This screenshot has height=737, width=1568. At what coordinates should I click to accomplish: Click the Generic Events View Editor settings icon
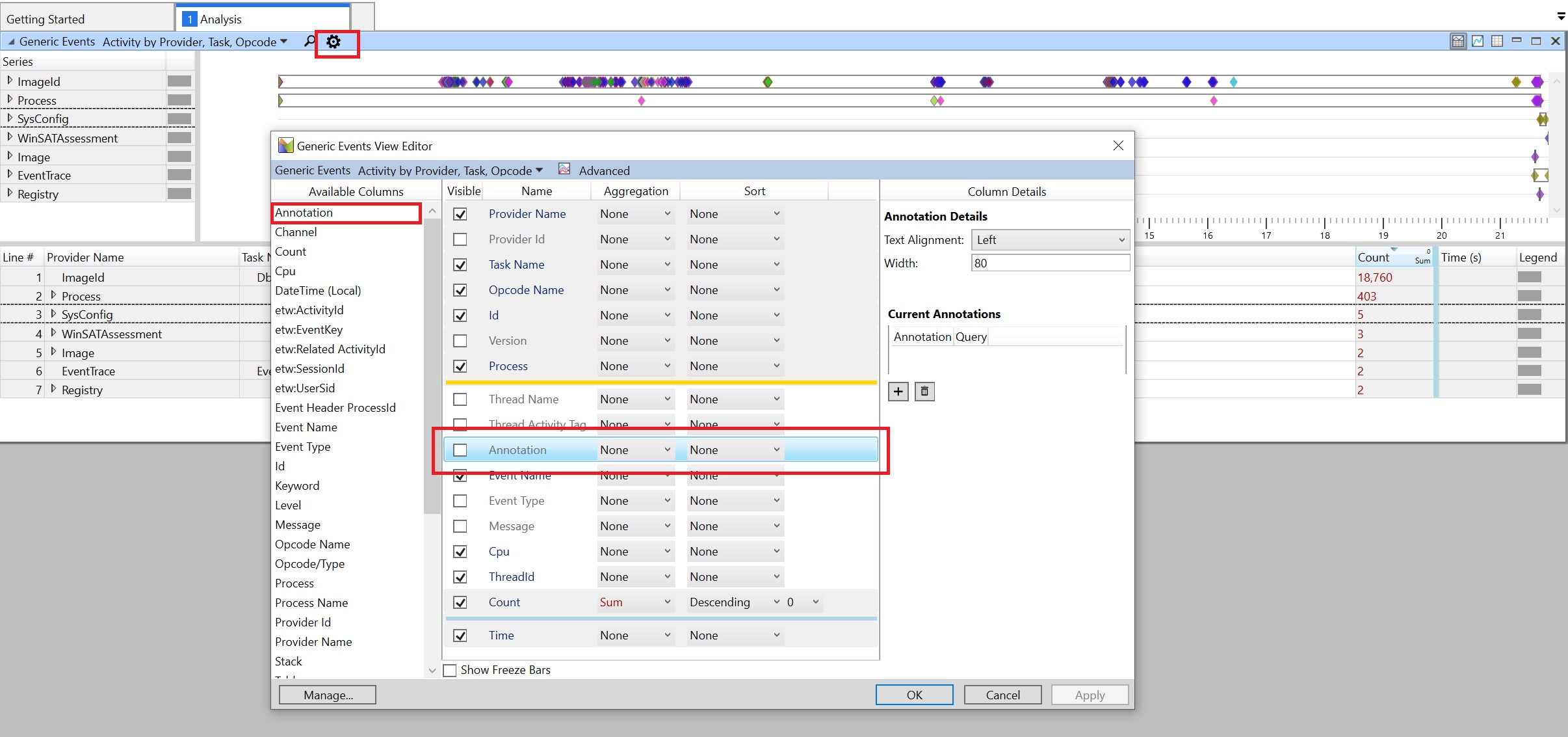(334, 41)
